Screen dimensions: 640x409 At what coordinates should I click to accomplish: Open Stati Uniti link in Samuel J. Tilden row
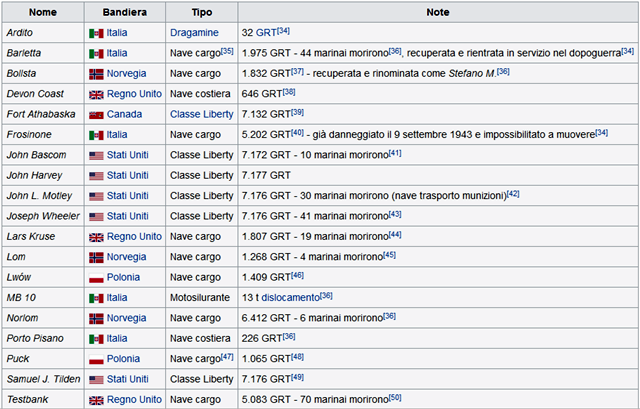pyautogui.click(x=128, y=379)
